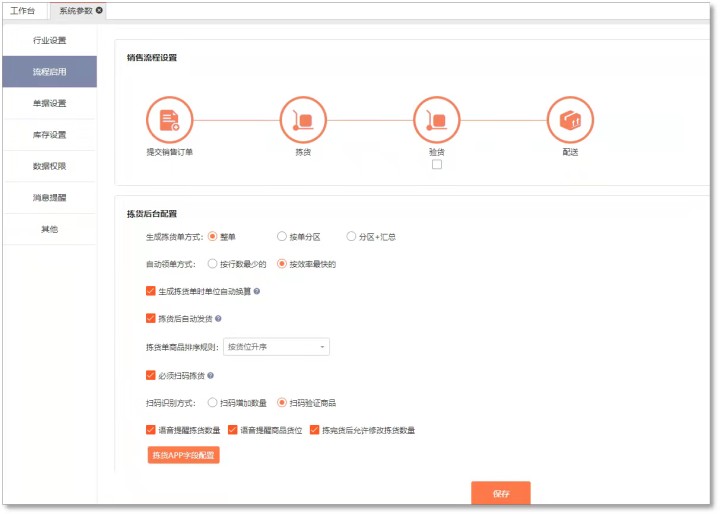Go to 库存设置 in the sidebar
Image resolution: width=720 pixels, height=514 pixels.
coord(49,135)
